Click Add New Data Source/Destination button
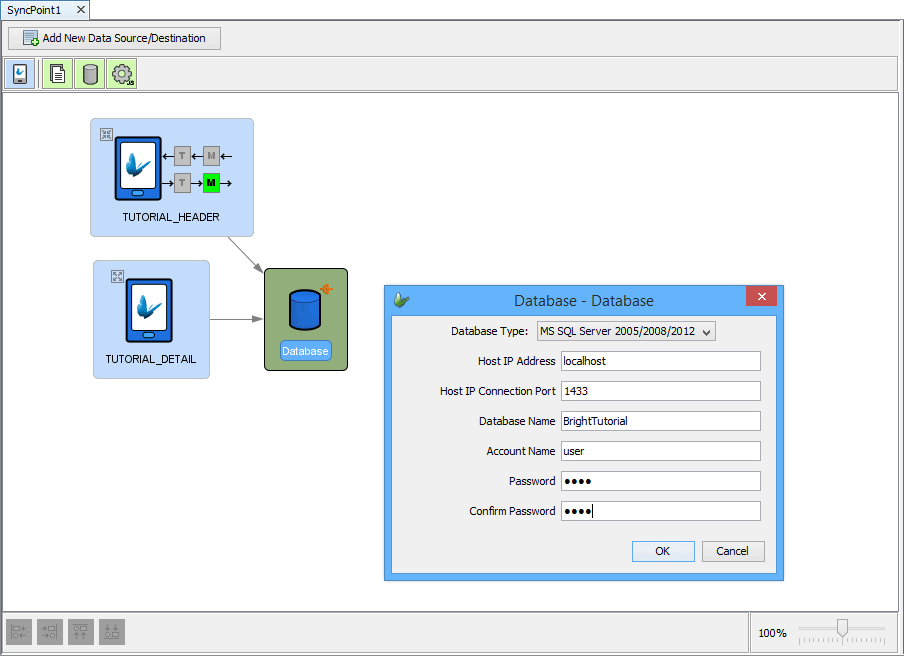This screenshot has width=904, height=656. [114, 38]
